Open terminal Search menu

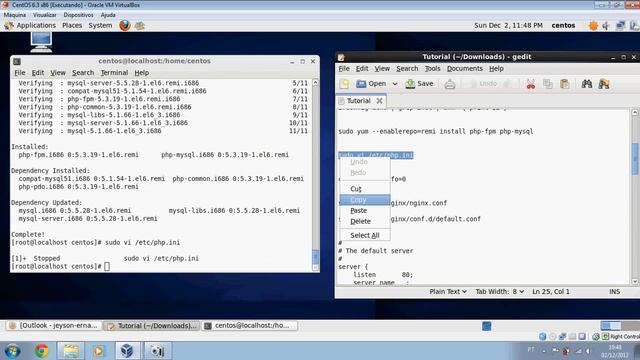[83, 73]
